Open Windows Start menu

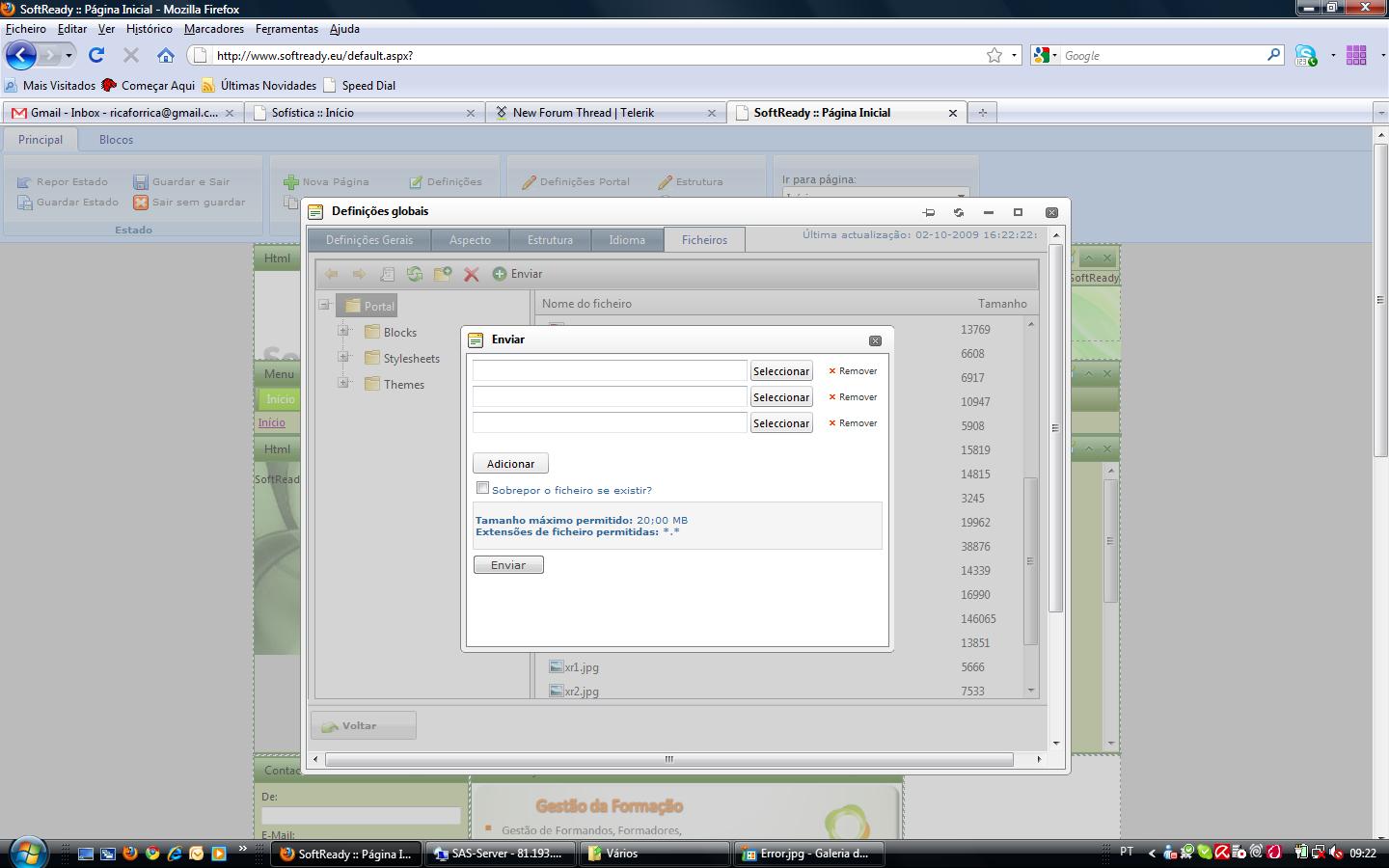point(27,853)
